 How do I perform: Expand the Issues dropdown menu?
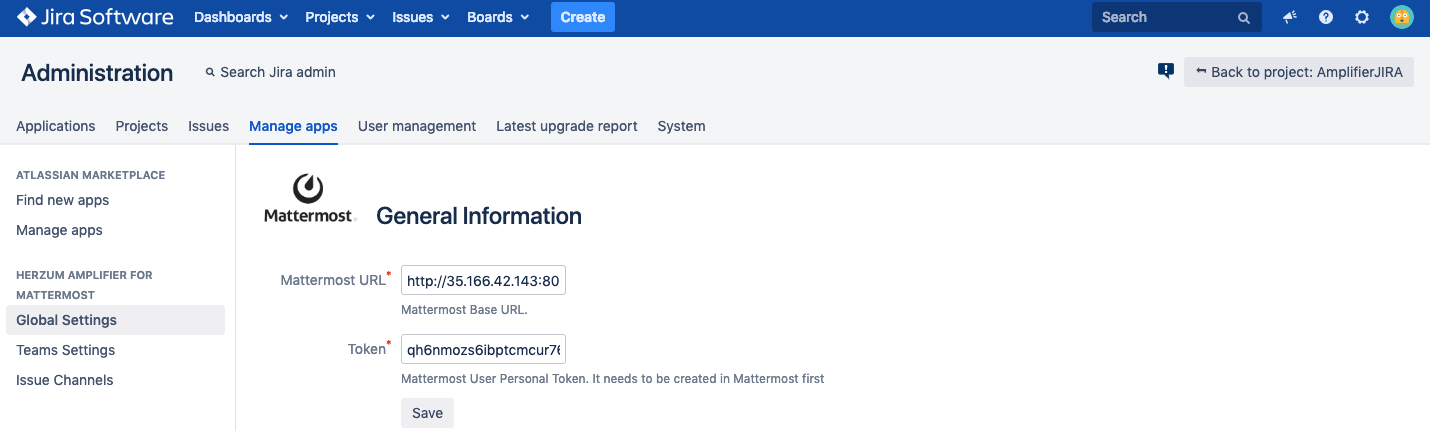(421, 17)
